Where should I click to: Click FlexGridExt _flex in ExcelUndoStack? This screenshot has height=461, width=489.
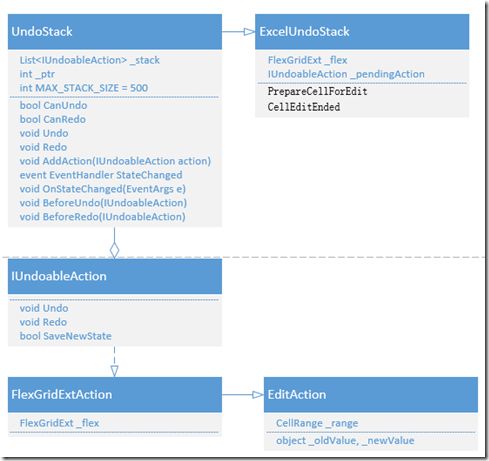(308, 60)
